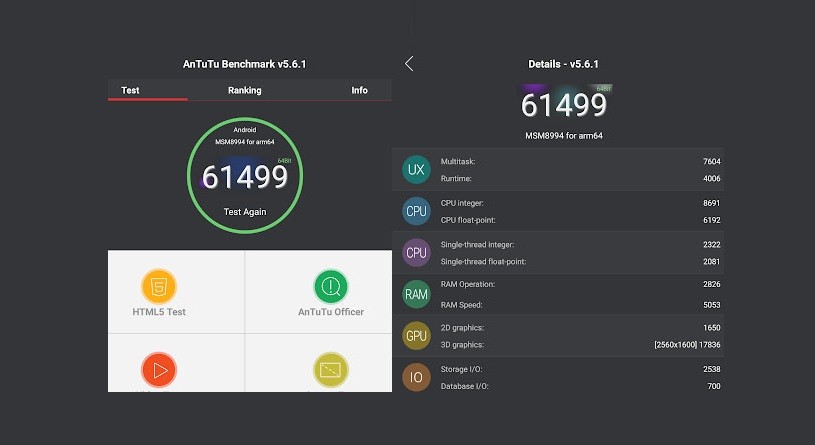Click the Storage I/O label

(x=462, y=369)
